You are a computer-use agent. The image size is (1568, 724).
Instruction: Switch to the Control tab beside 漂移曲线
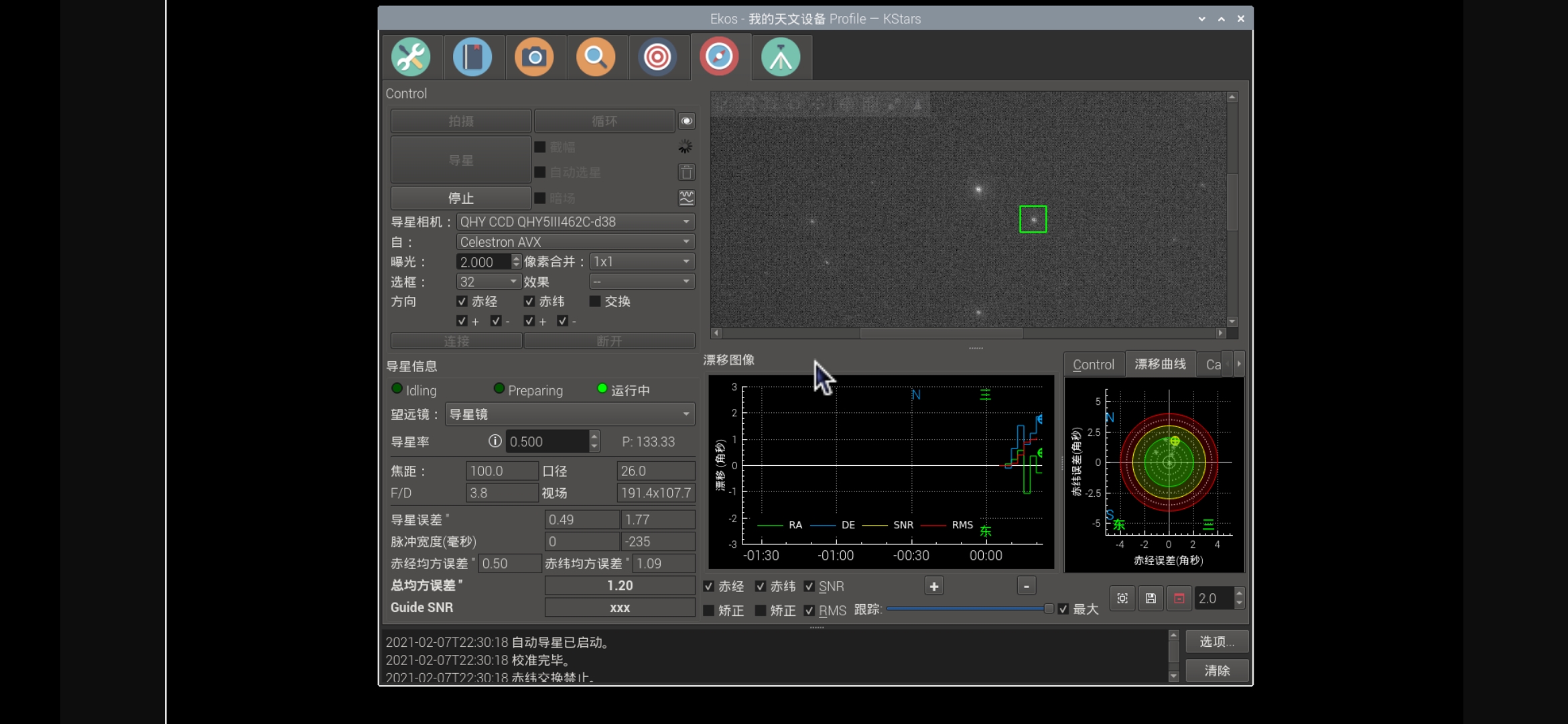1094,365
